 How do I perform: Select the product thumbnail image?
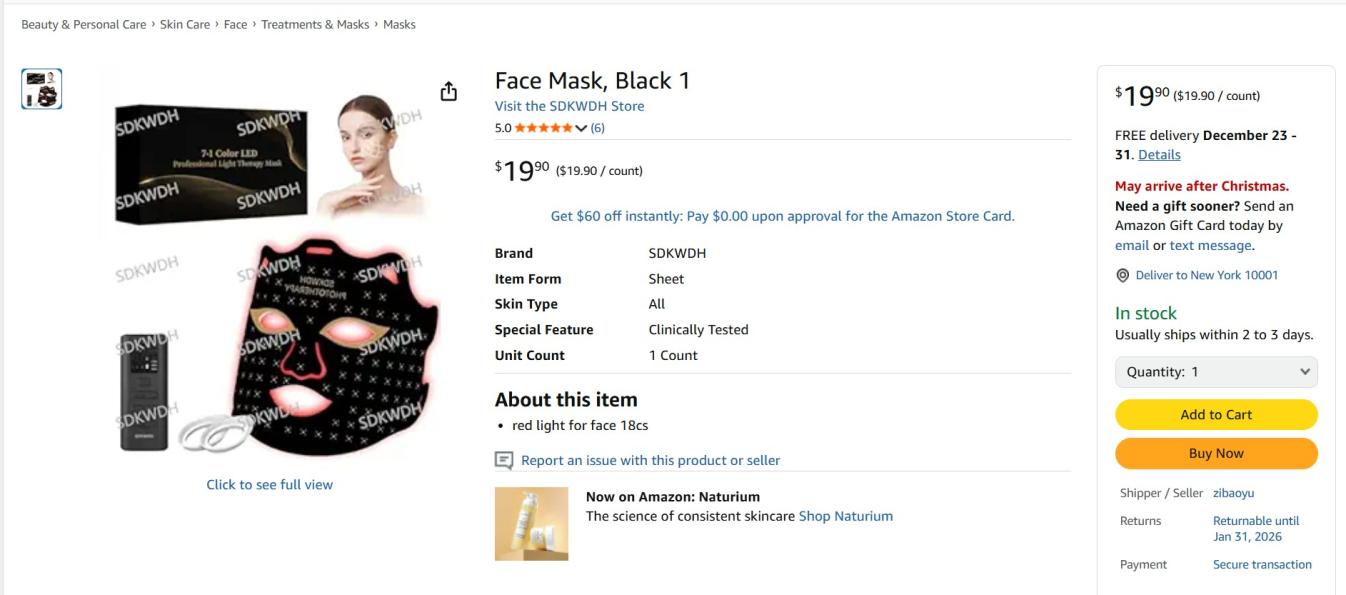(42, 89)
